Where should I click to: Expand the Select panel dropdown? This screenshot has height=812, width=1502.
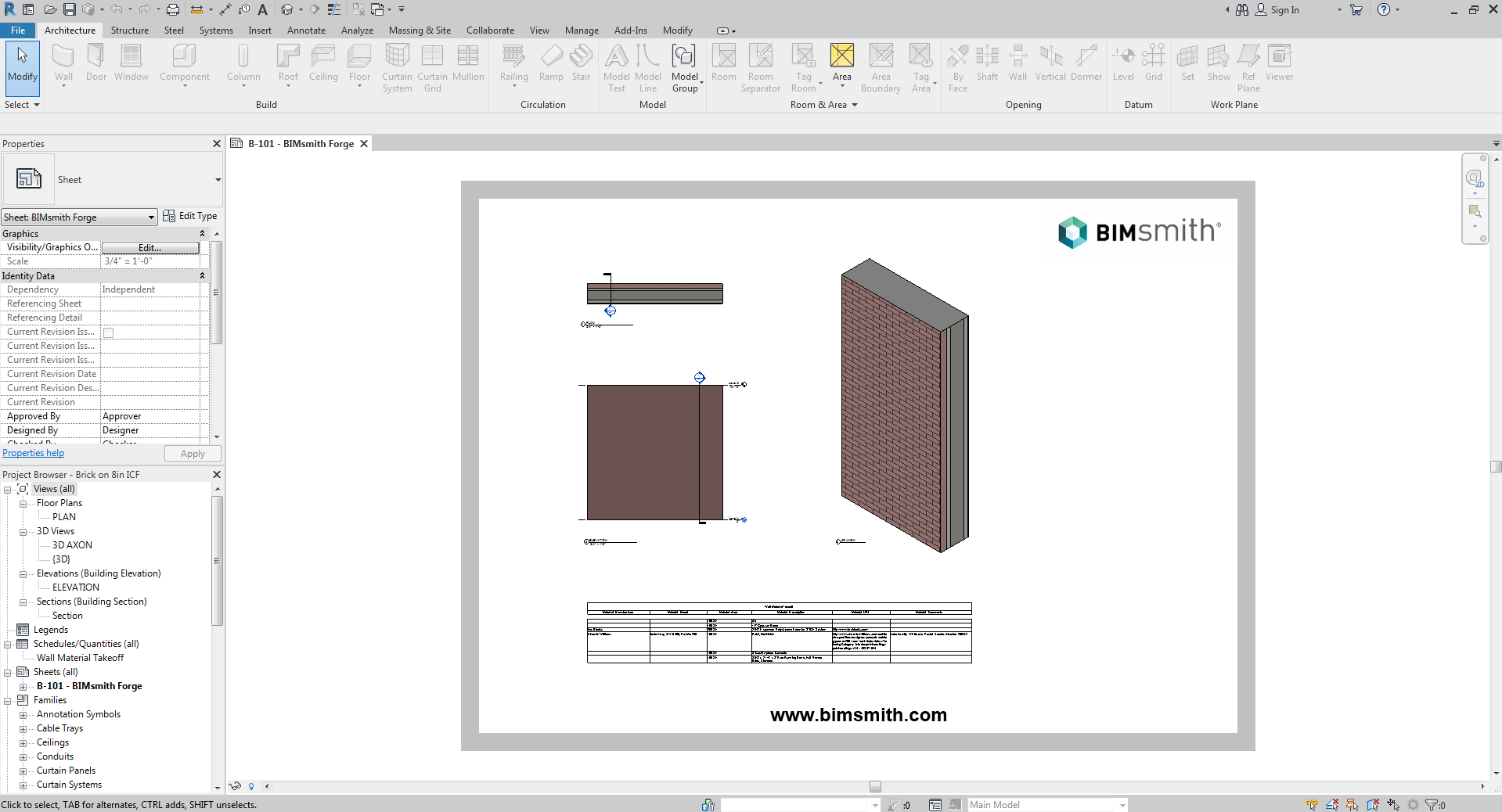(x=21, y=105)
